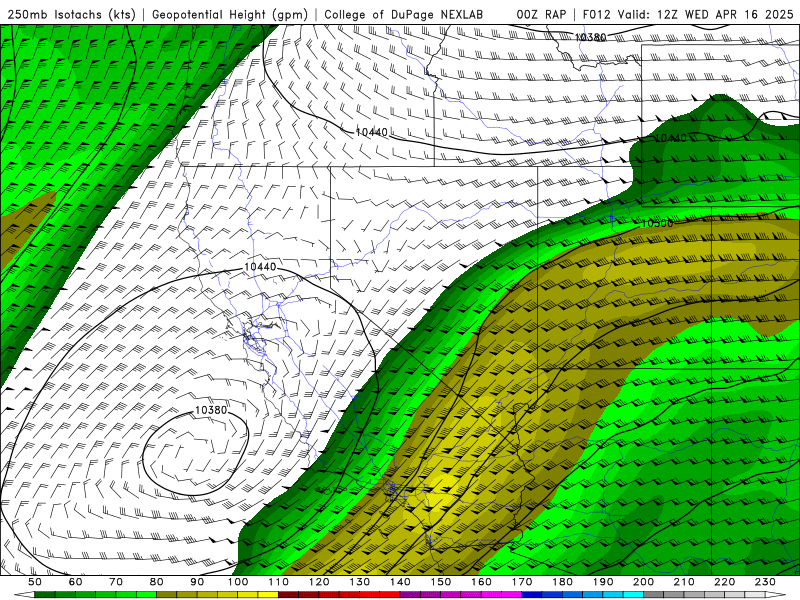This screenshot has width=800, height=600.
Task: Click the 'F012 Valid: 12Z WED APR 16 2025' text
Action: tap(687, 15)
